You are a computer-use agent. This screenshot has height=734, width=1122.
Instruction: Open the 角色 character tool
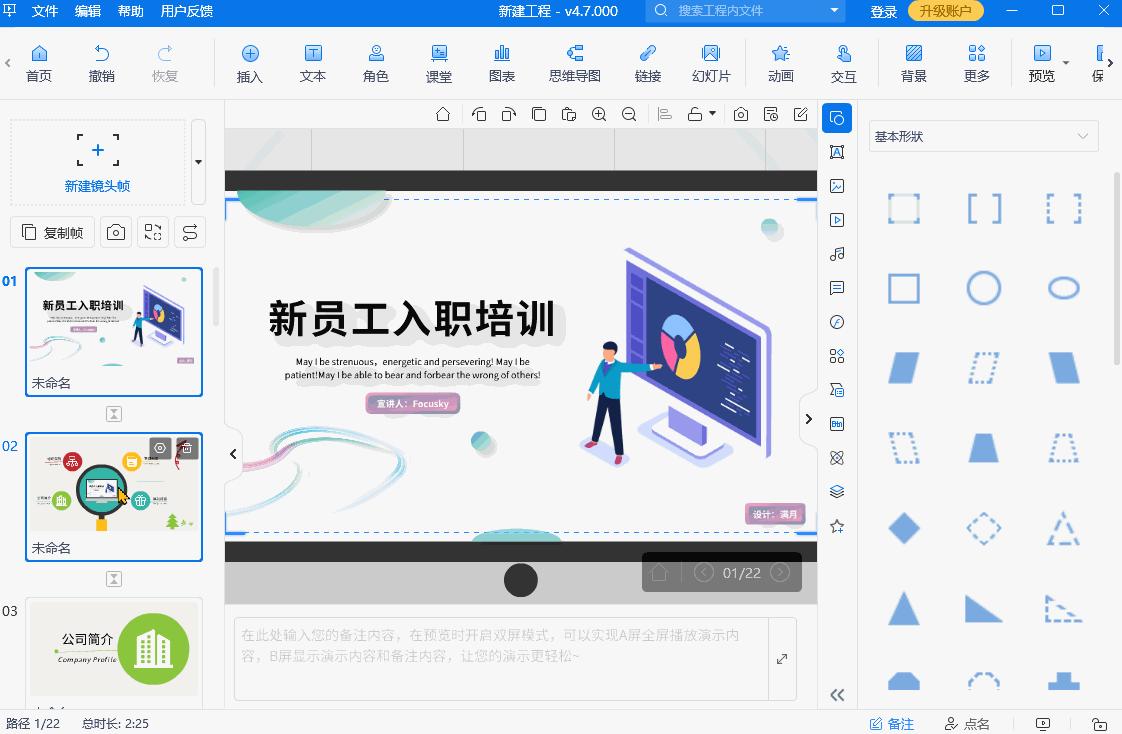(x=375, y=62)
